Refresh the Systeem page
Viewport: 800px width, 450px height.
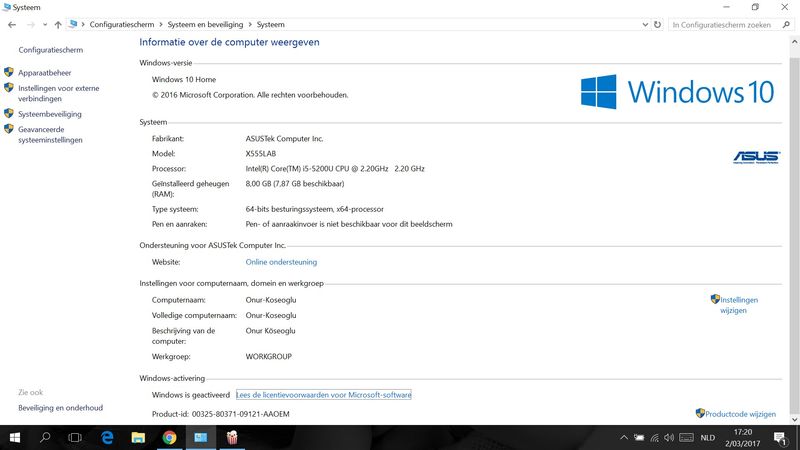(658, 24)
